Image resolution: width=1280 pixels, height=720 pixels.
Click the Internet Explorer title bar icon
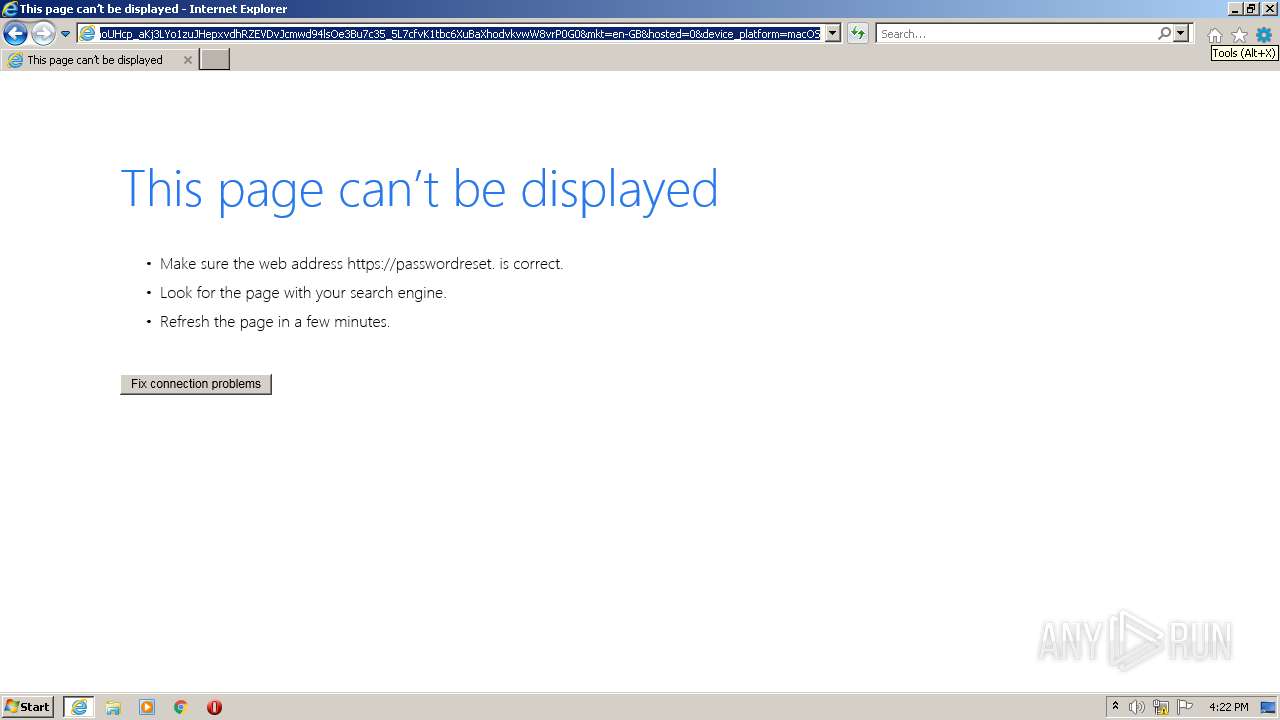(9, 8)
